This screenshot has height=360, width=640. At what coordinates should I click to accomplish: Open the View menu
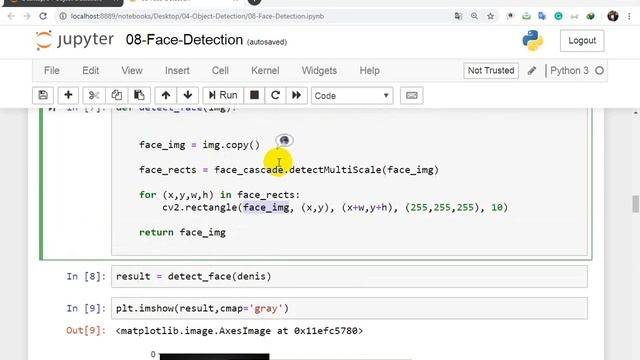pyautogui.click(x=132, y=71)
